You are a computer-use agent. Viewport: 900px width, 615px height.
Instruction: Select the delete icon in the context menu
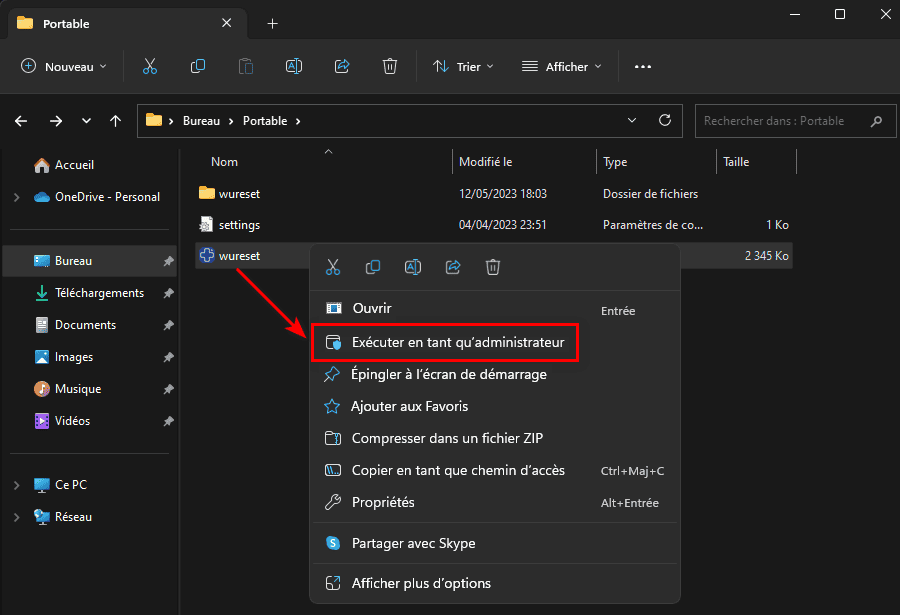click(x=491, y=267)
